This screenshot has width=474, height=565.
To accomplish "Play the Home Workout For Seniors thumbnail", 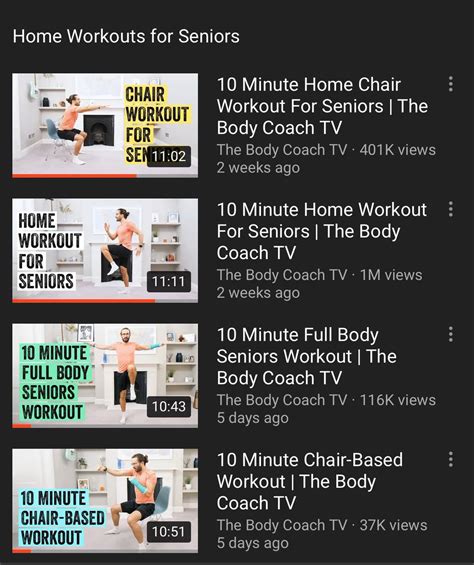I will [105, 250].
